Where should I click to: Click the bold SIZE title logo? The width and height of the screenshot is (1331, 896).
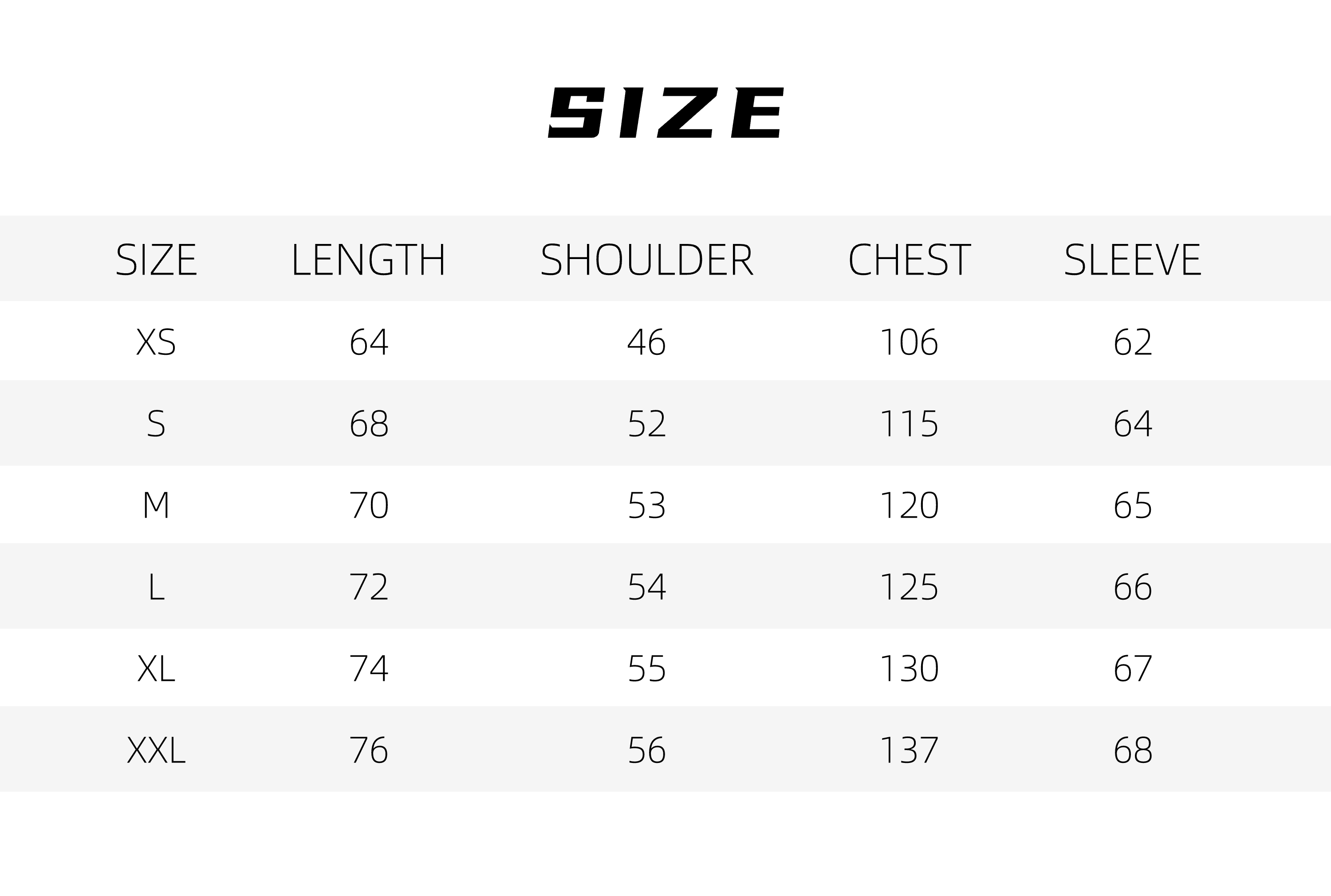[x=665, y=113]
